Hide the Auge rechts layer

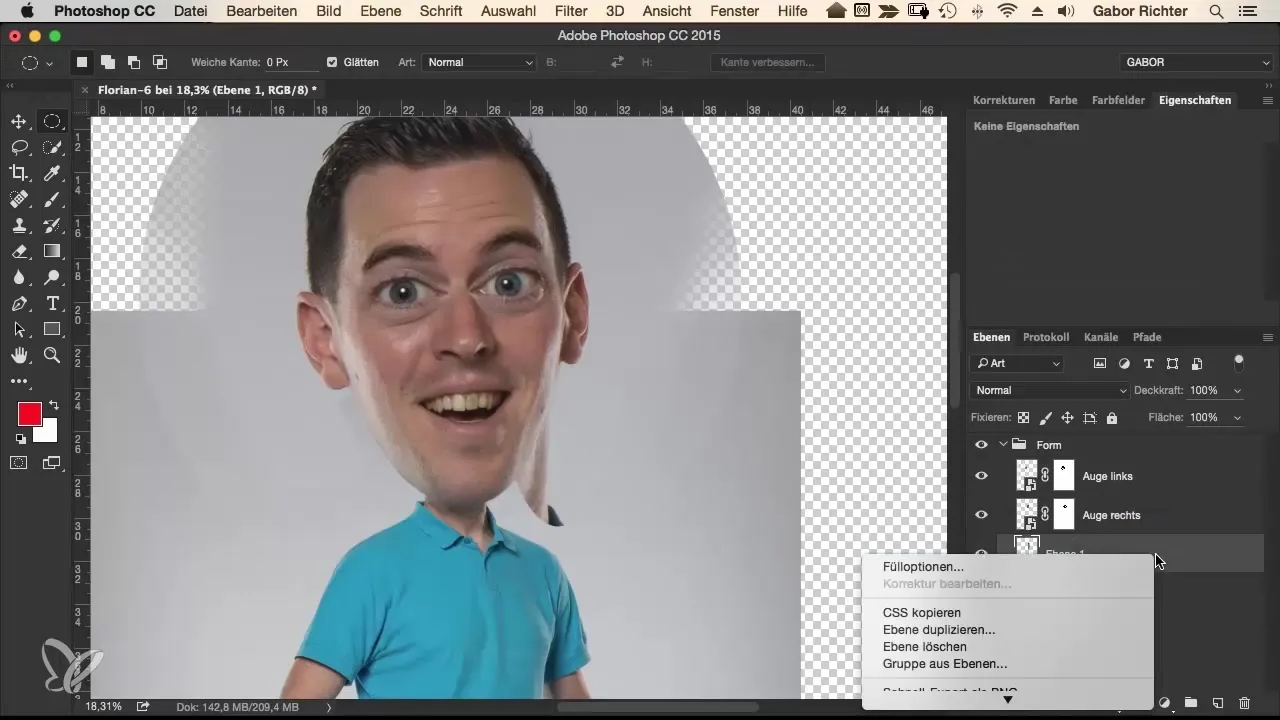click(x=981, y=515)
